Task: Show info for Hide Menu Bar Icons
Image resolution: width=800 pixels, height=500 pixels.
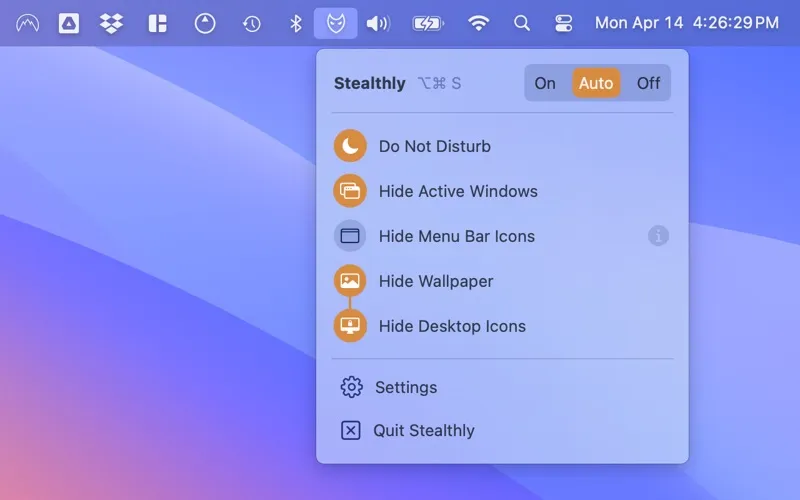Action: [658, 236]
